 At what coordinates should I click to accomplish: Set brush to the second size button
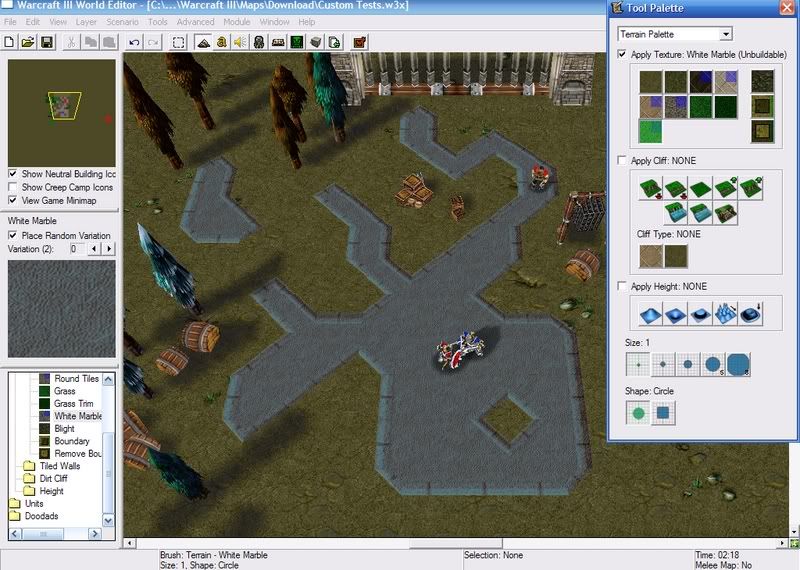pyautogui.click(x=663, y=364)
